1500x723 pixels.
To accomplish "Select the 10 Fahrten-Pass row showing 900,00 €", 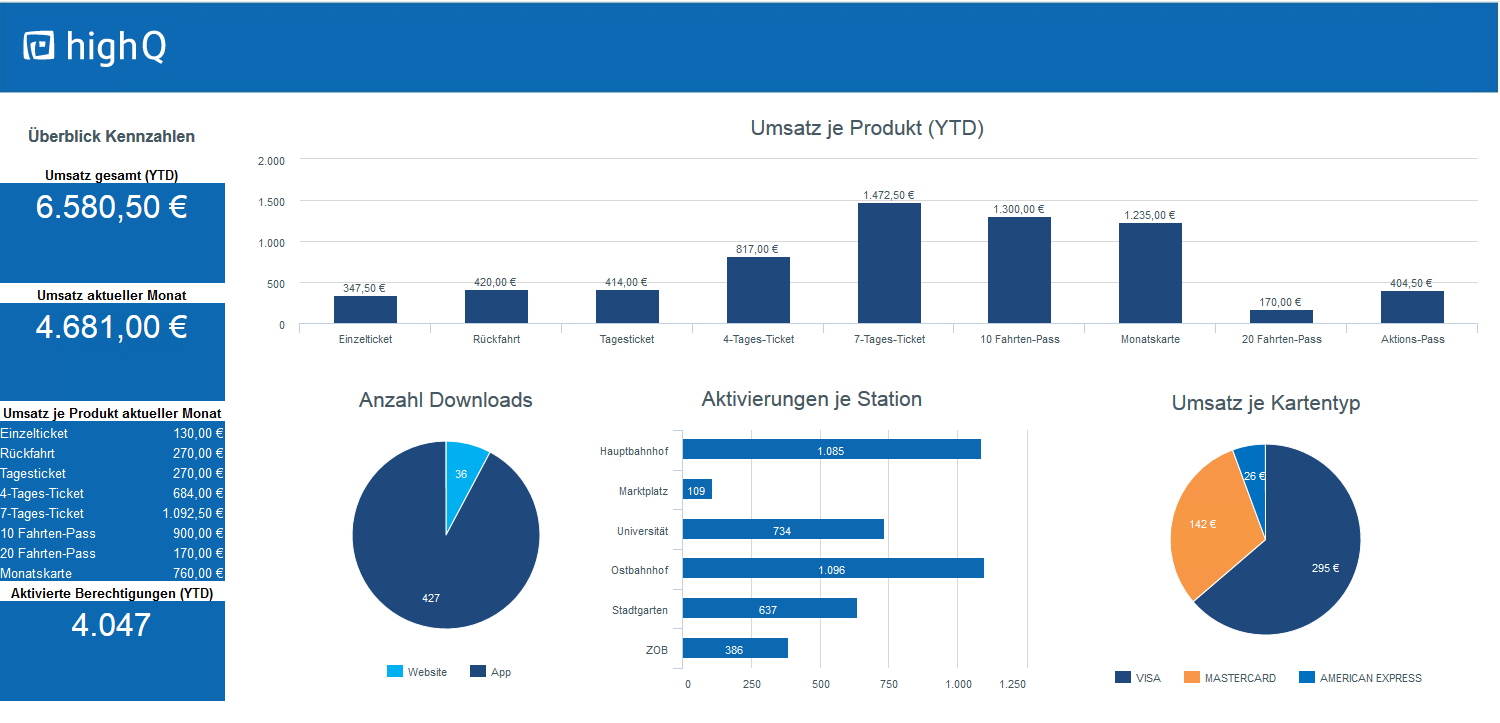I will pyautogui.click(x=112, y=533).
